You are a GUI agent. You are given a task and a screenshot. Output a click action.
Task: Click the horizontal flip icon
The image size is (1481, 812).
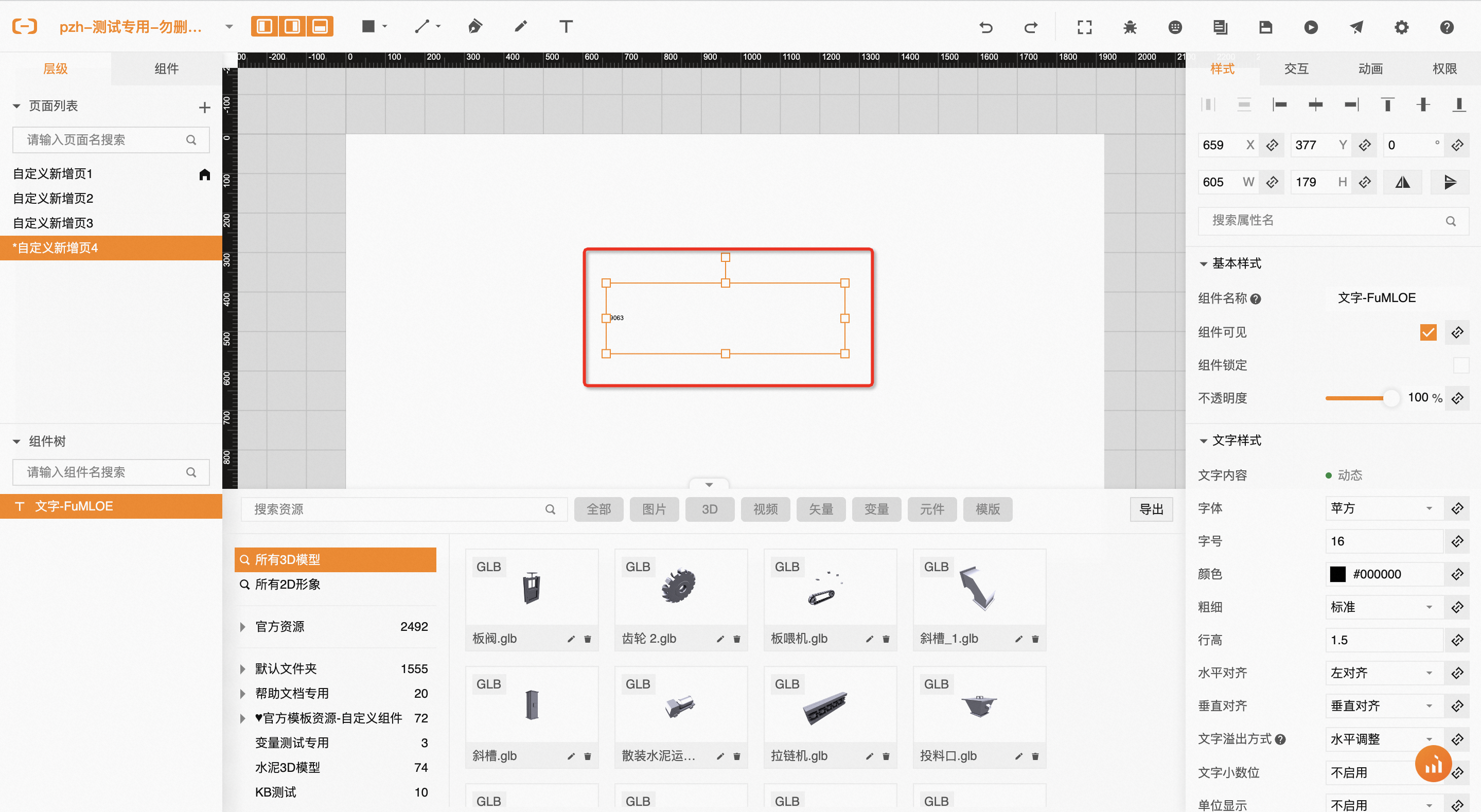point(1402,182)
